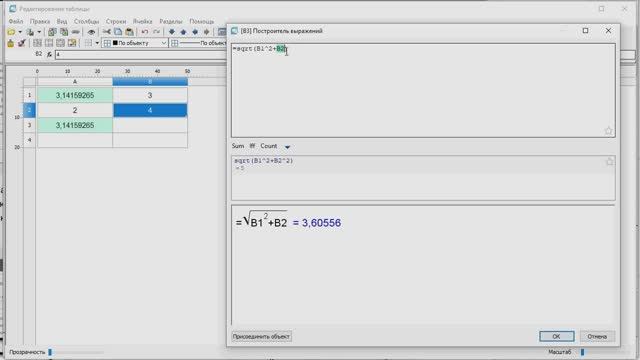Click cell A1 containing 3,14159265
The width and height of the screenshot is (640, 360).
75,95
